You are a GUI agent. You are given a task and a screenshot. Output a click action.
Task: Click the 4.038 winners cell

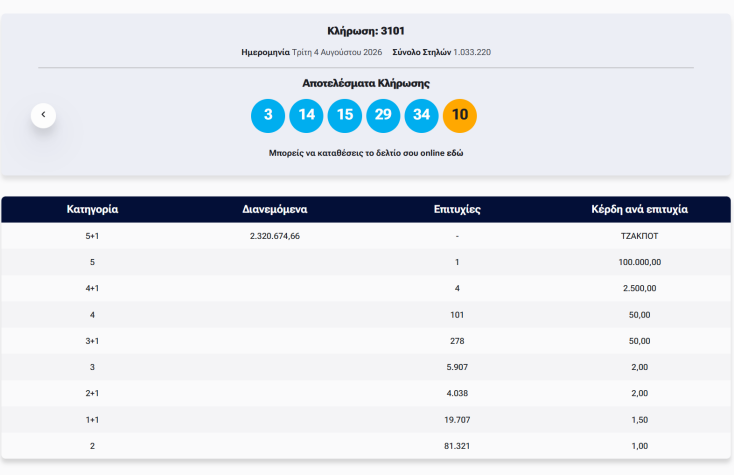tap(457, 394)
